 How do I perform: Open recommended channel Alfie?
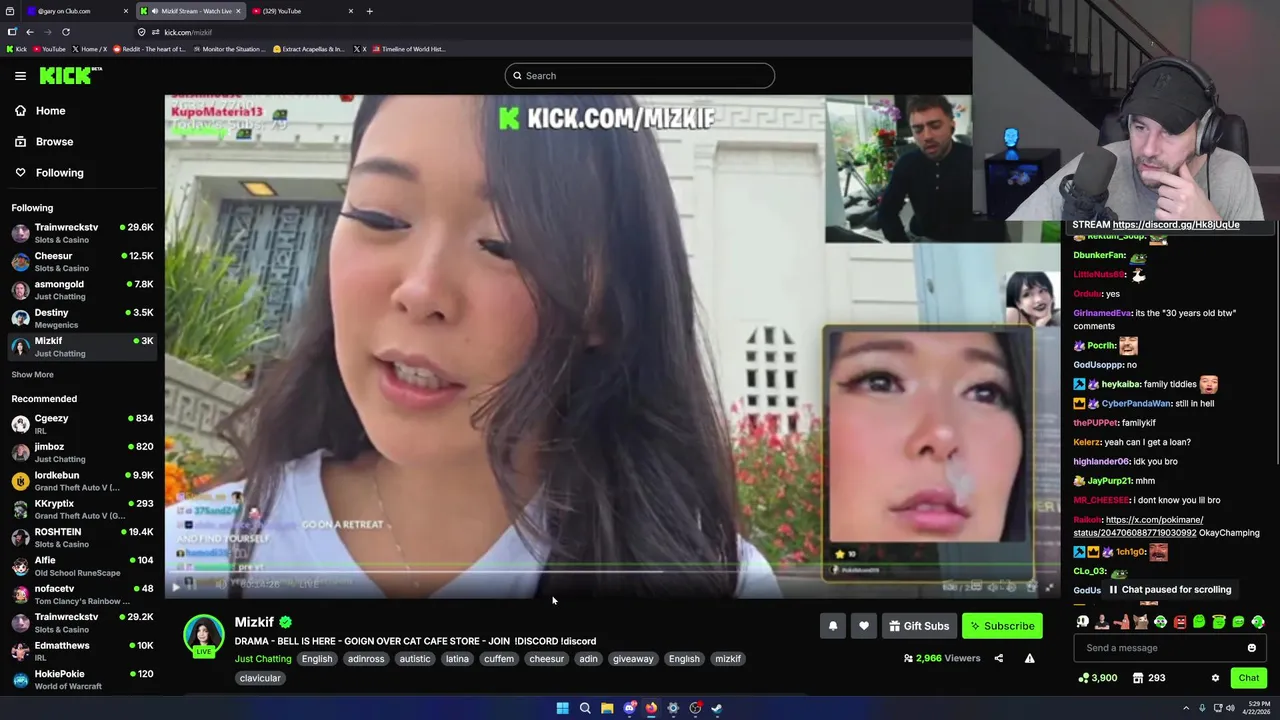click(x=82, y=566)
